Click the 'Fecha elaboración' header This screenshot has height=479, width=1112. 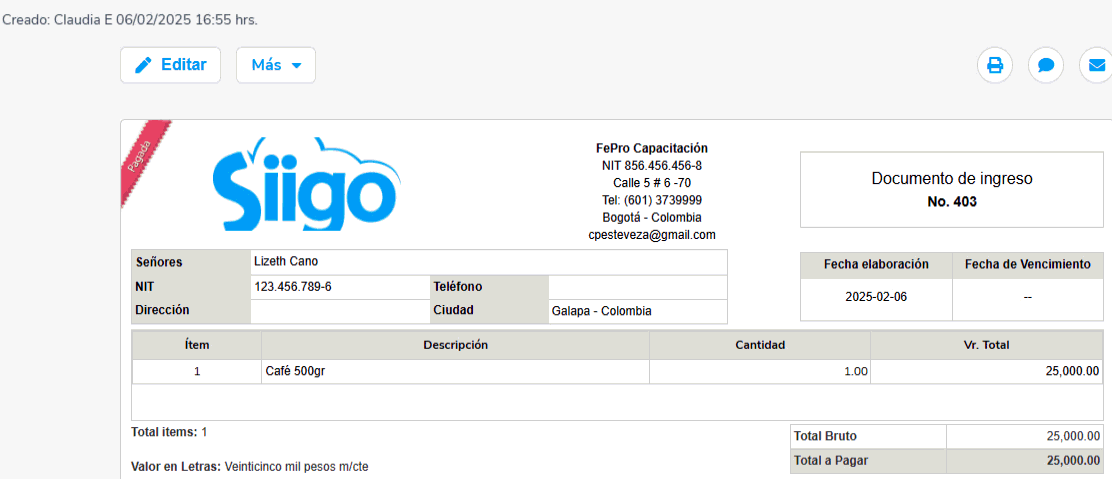(x=876, y=265)
